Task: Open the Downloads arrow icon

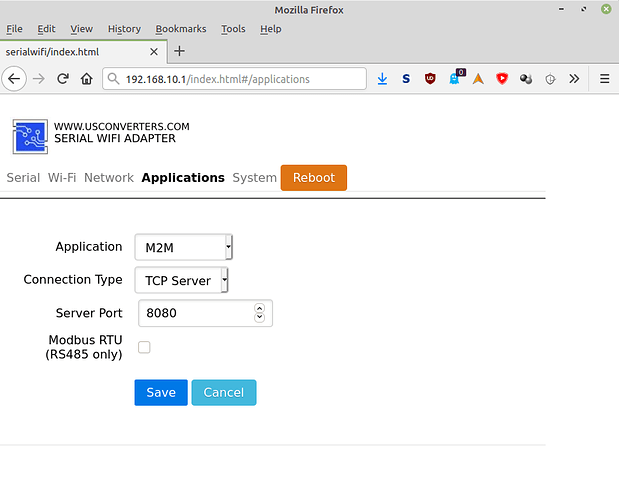Action: (x=382, y=79)
